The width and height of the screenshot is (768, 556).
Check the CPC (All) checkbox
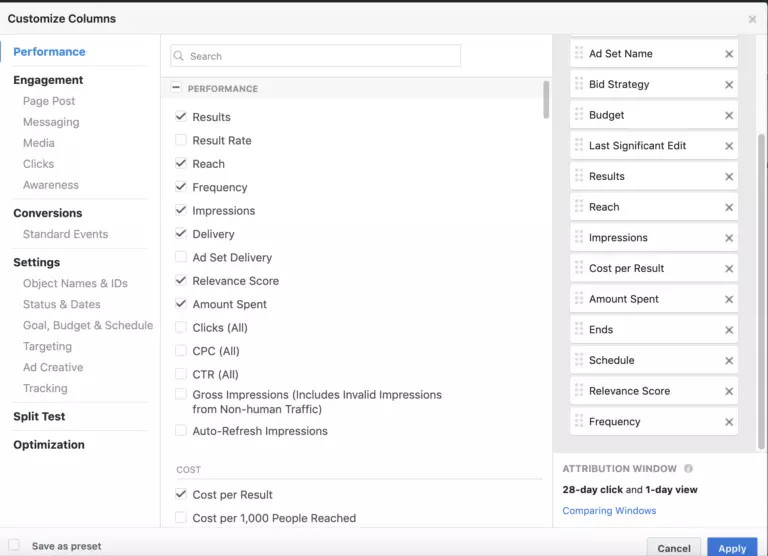181,351
